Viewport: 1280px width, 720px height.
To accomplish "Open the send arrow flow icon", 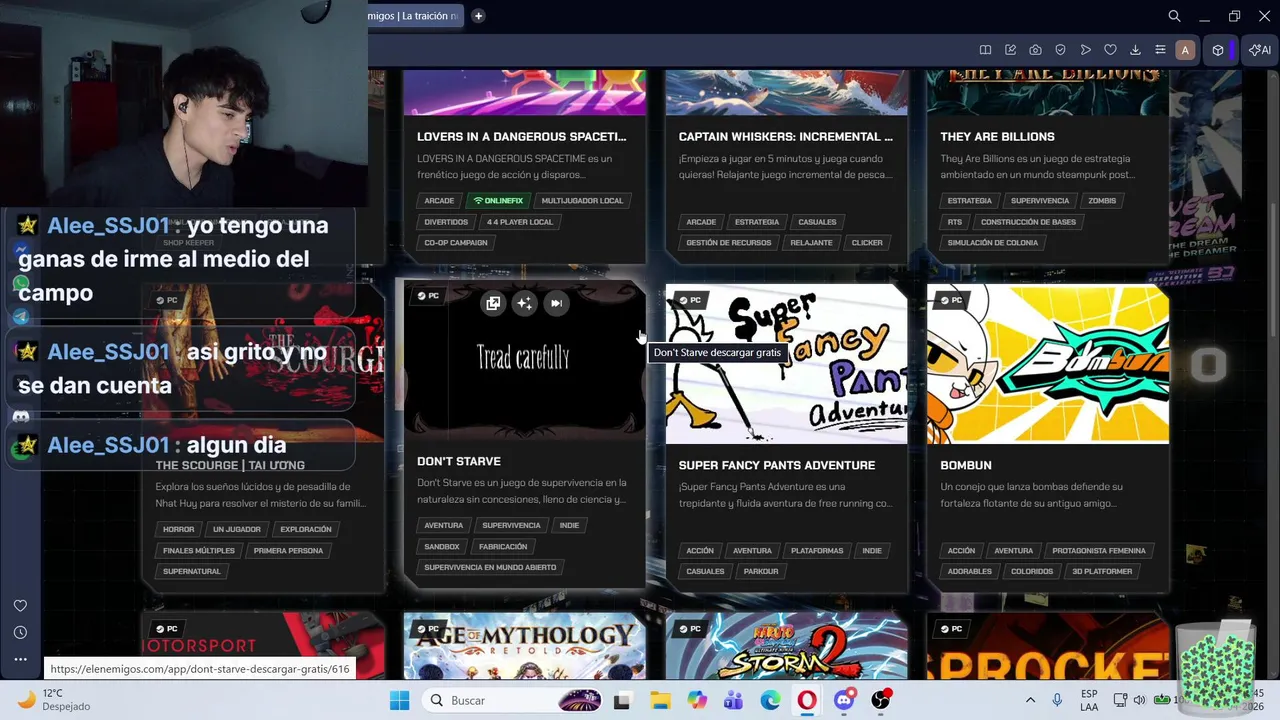I will [x=1085, y=50].
